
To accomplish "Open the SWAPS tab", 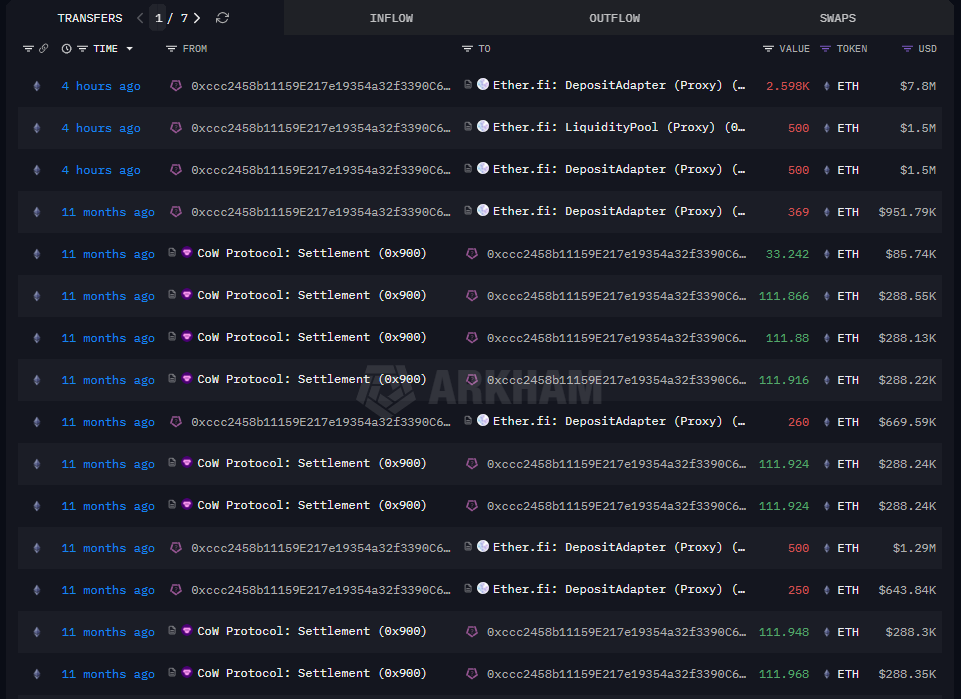I will [838, 17].
